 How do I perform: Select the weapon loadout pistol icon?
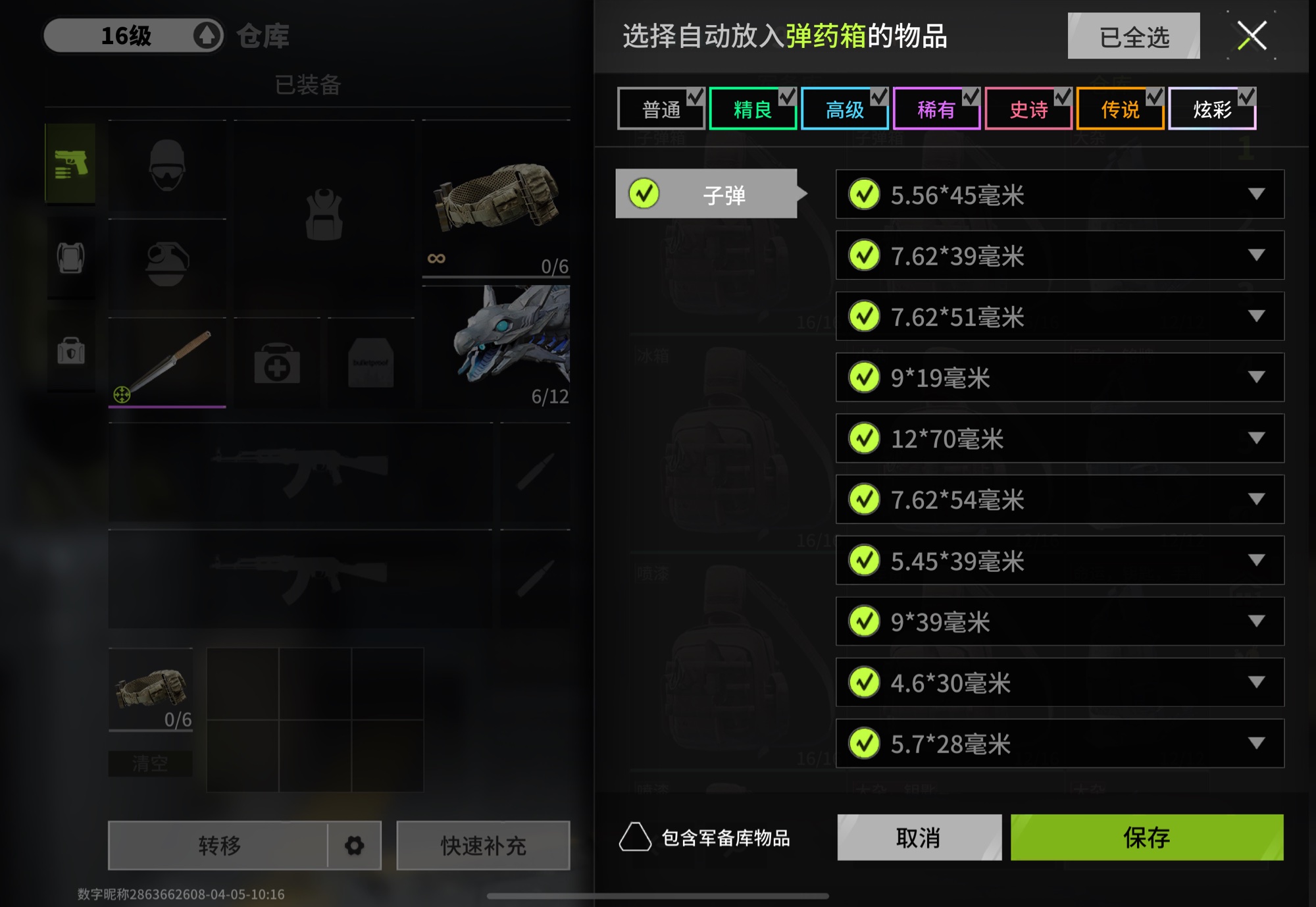[70, 164]
